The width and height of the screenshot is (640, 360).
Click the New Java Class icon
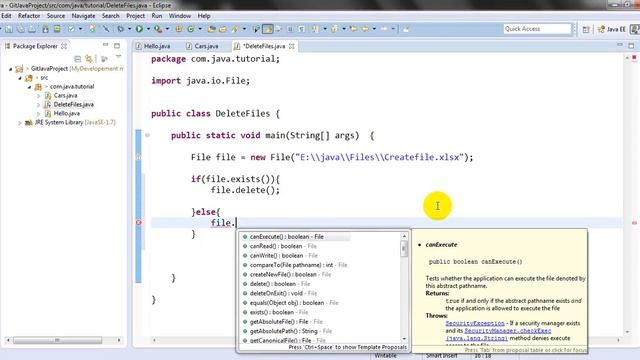pos(191,29)
